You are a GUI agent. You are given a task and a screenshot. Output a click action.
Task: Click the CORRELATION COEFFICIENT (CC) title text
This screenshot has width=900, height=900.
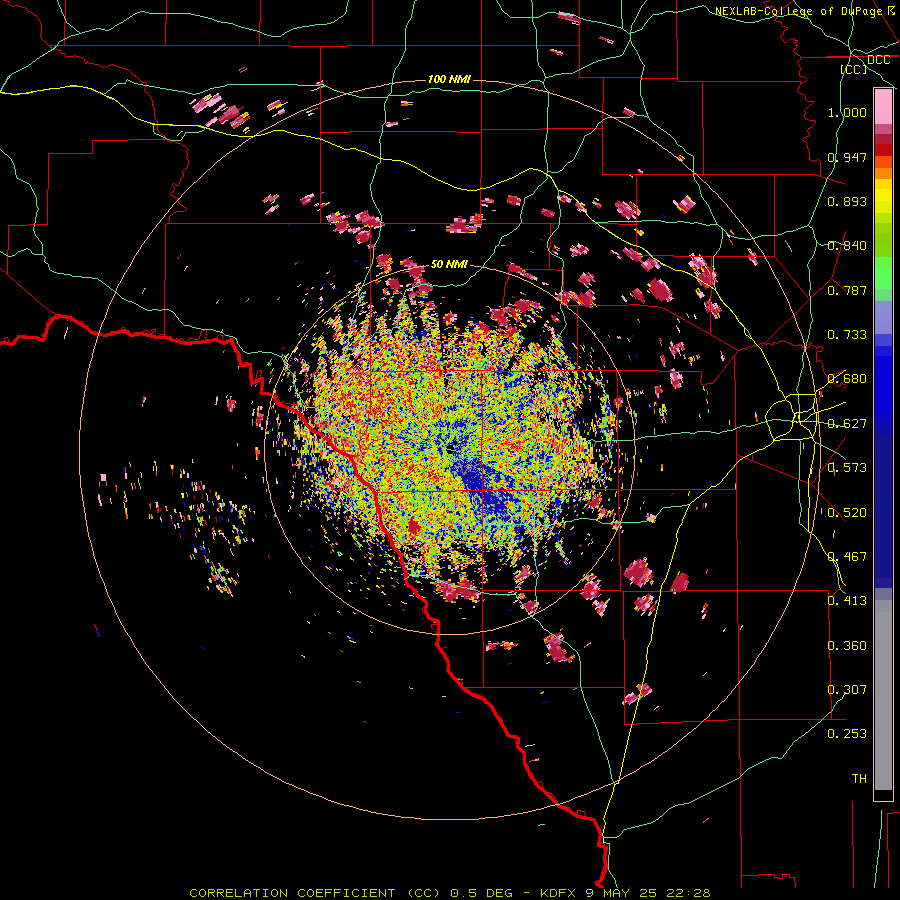tap(315, 893)
